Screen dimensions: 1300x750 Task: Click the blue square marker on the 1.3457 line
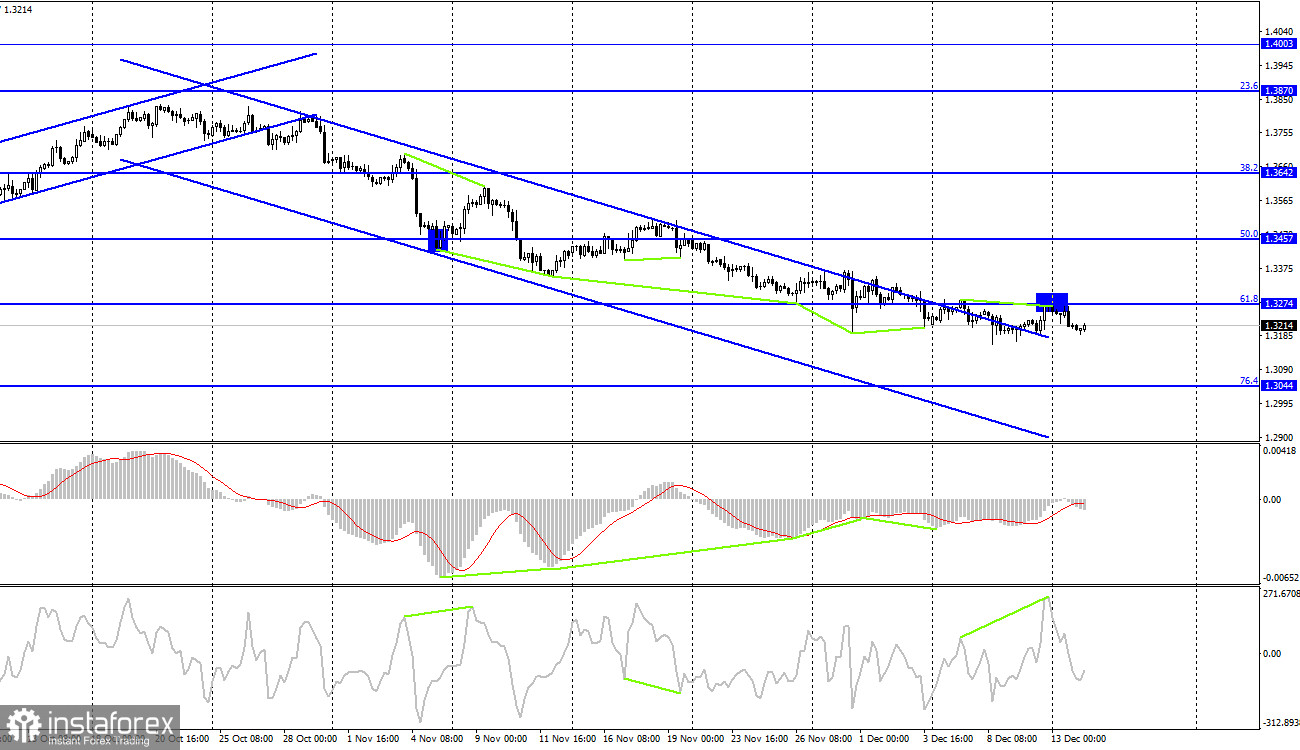pyautogui.click(x=439, y=240)
